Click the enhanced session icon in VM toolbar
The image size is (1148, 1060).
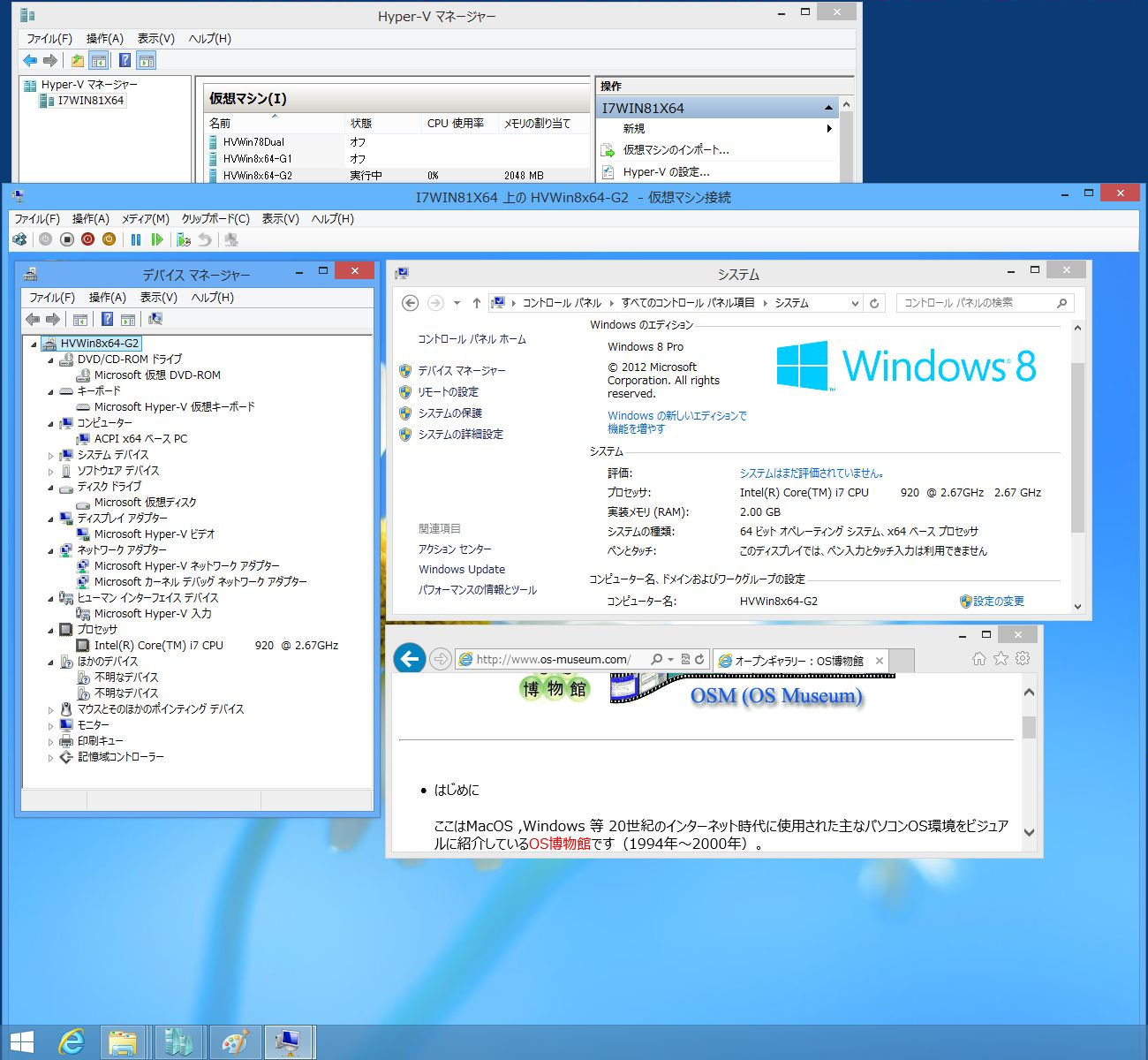[231, 239]
